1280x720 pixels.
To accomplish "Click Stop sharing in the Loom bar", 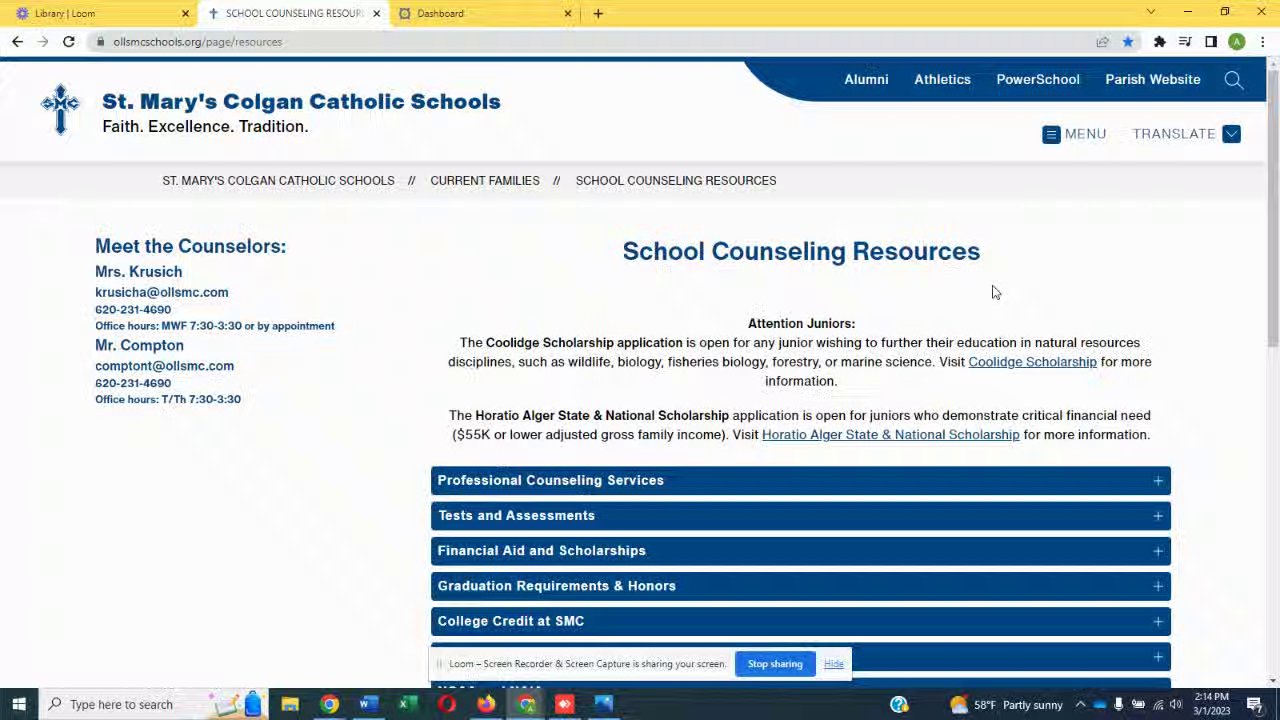I will pyautogui.click(x=775, y=664).
